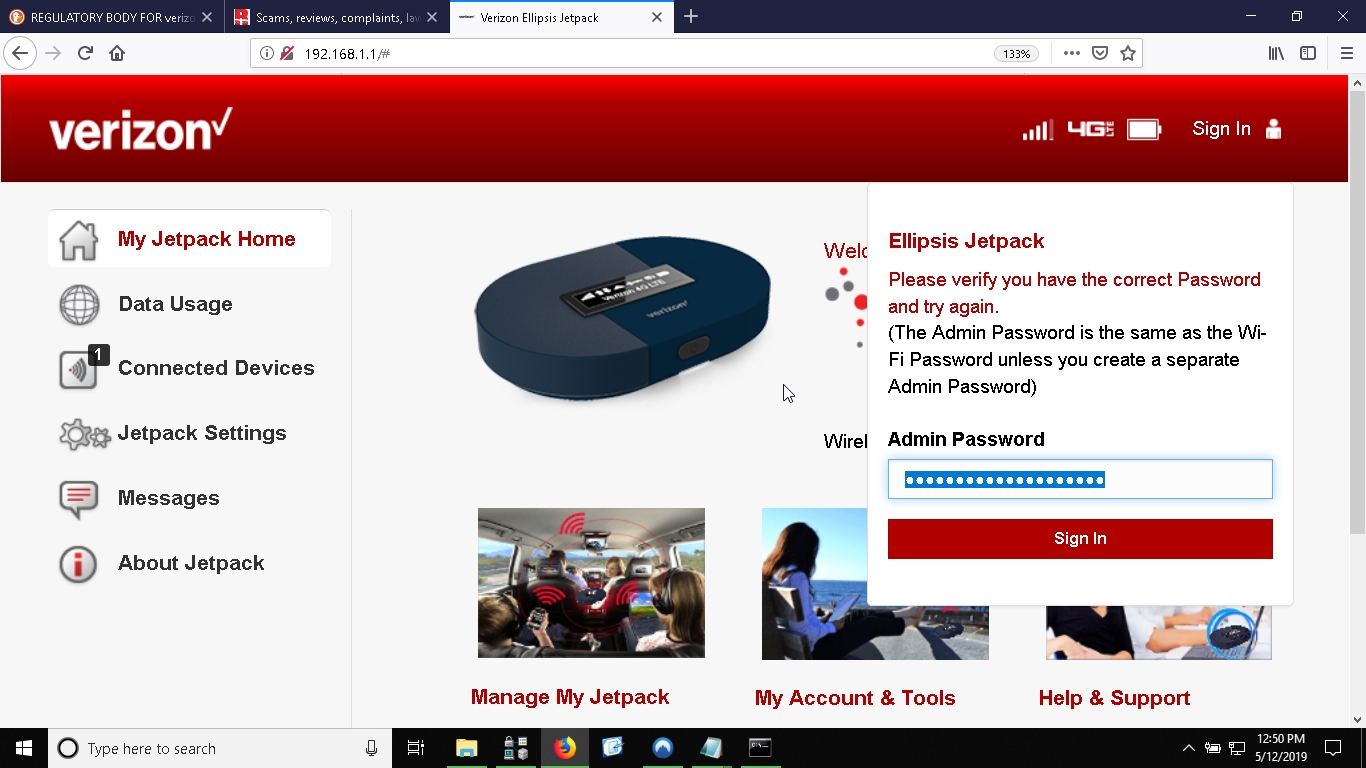Click the battery level icon
This screenshot has width=1366, height=768.
pyautogui.click(x=1144, y=129)
